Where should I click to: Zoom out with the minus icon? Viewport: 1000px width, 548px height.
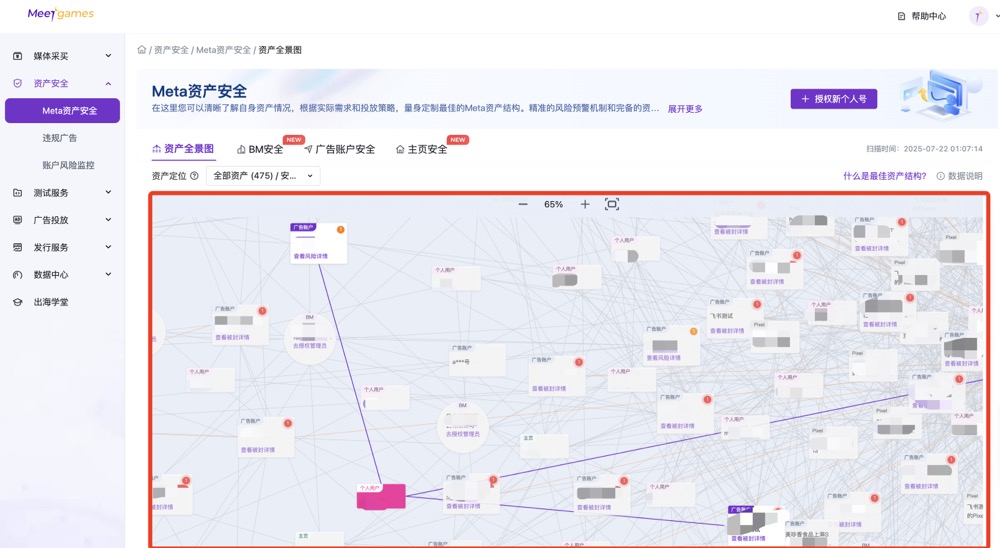point(523,204)
